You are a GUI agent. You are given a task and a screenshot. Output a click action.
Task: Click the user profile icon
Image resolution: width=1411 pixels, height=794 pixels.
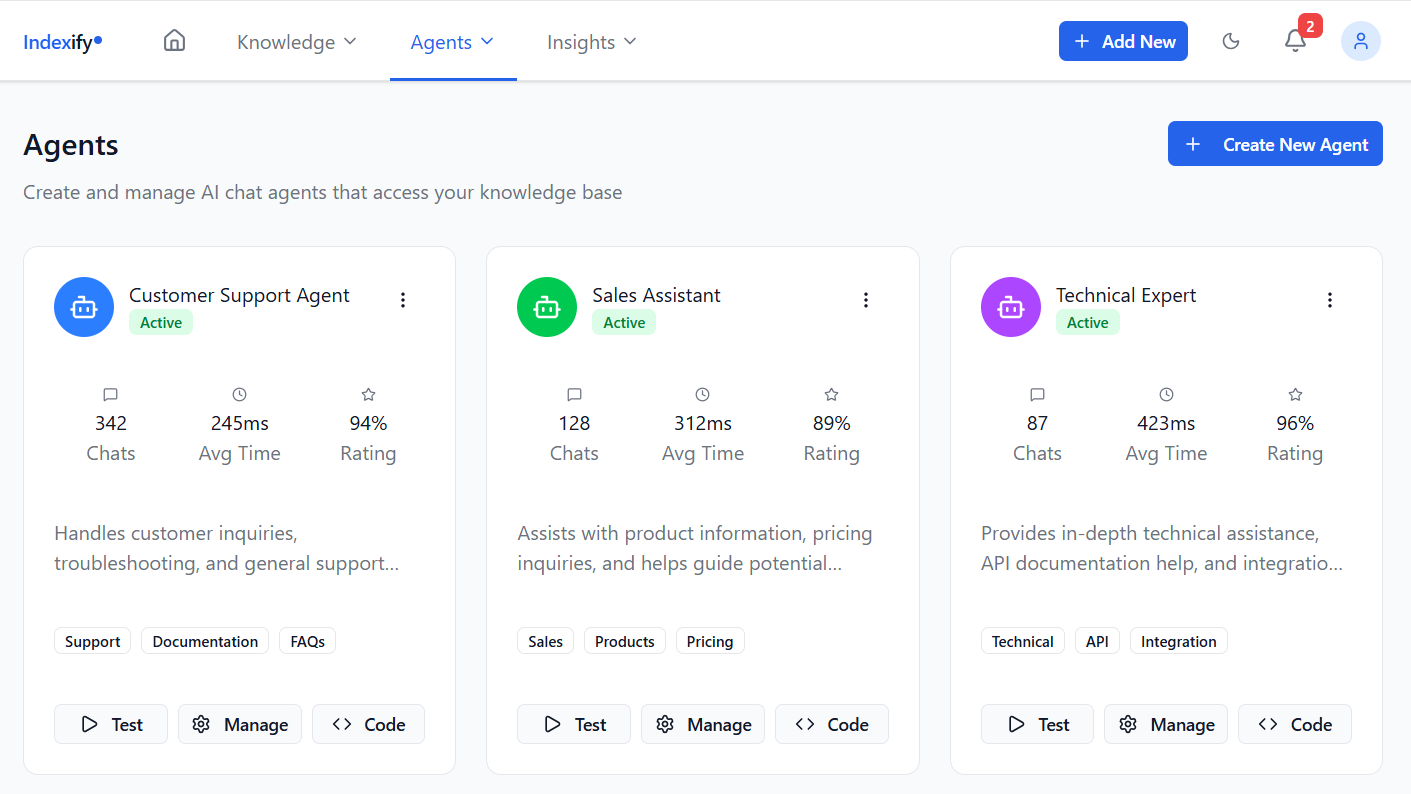pyautogui.click(x=1361, y=41)
